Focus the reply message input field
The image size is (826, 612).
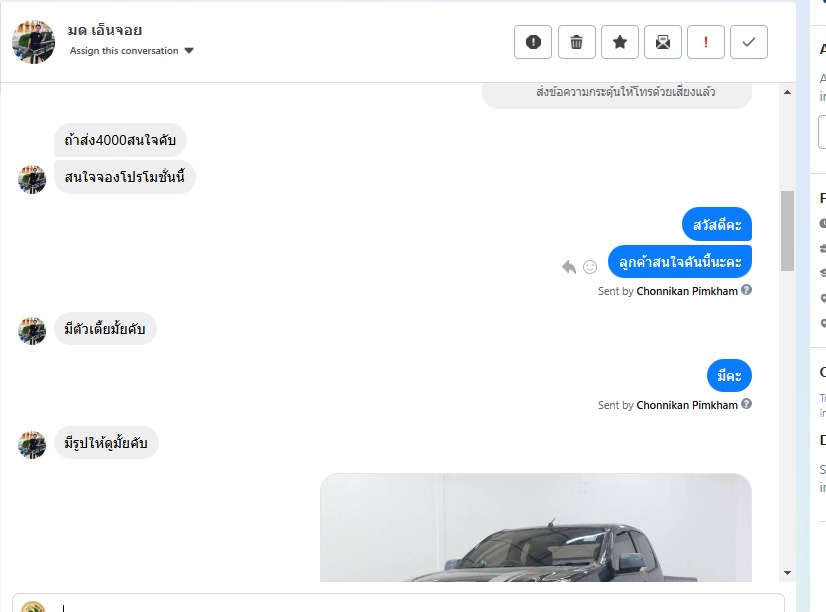(398, 604)
